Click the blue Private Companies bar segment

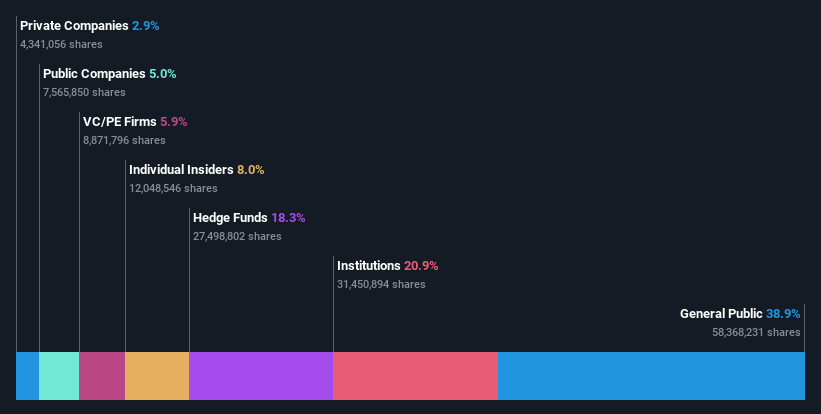click(28, 376)
